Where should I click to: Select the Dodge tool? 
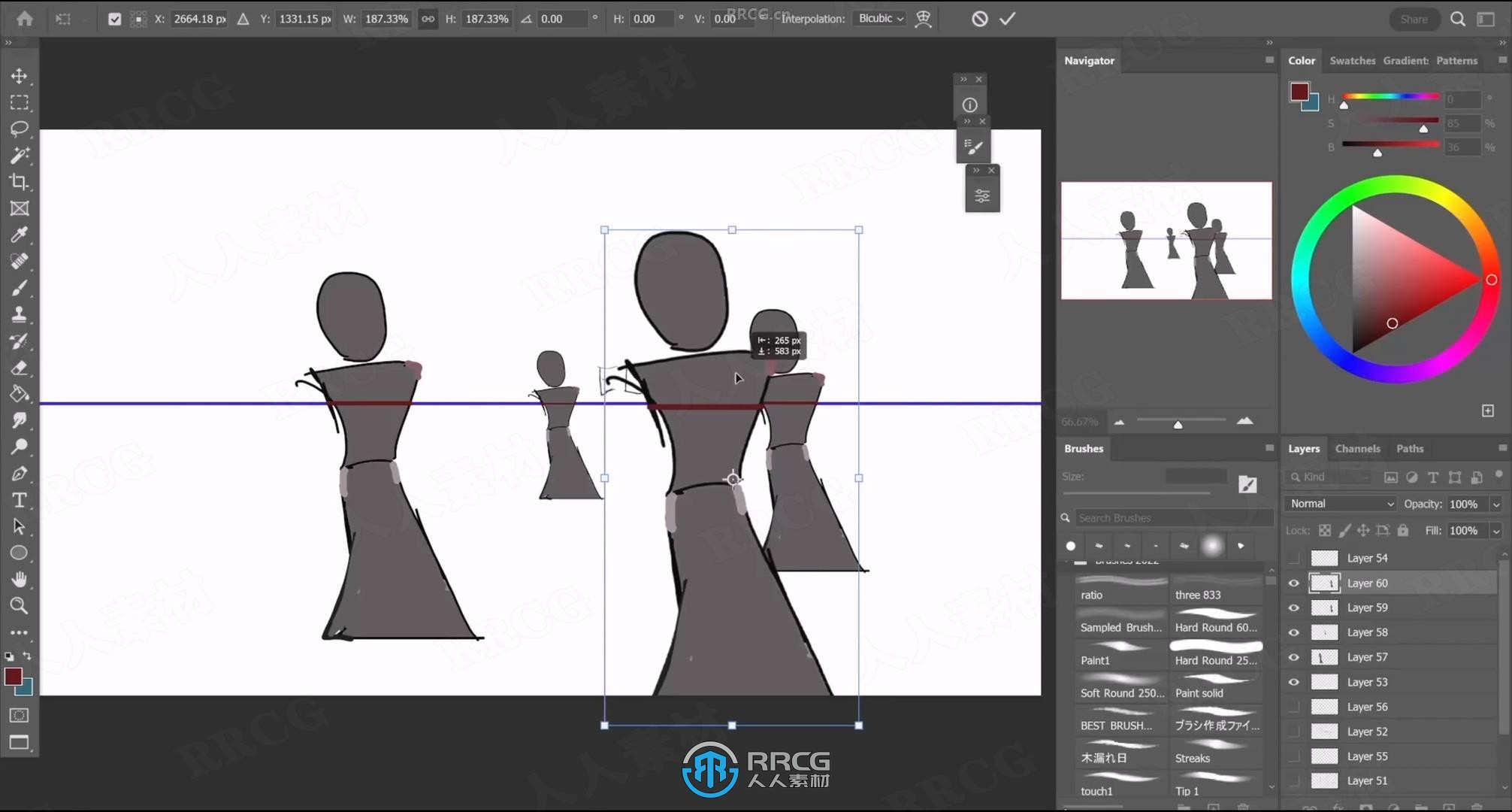click(20, 447)
